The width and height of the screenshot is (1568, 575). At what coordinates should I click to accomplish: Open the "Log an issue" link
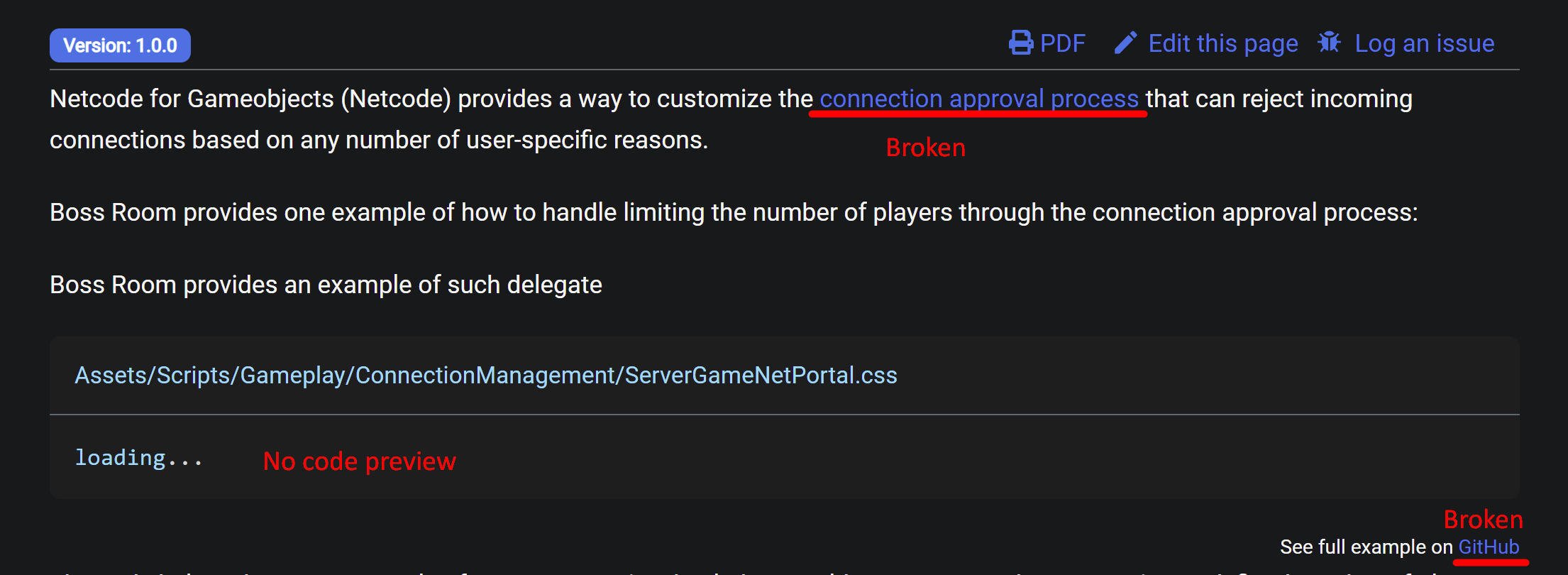(x=1424, y=43)
